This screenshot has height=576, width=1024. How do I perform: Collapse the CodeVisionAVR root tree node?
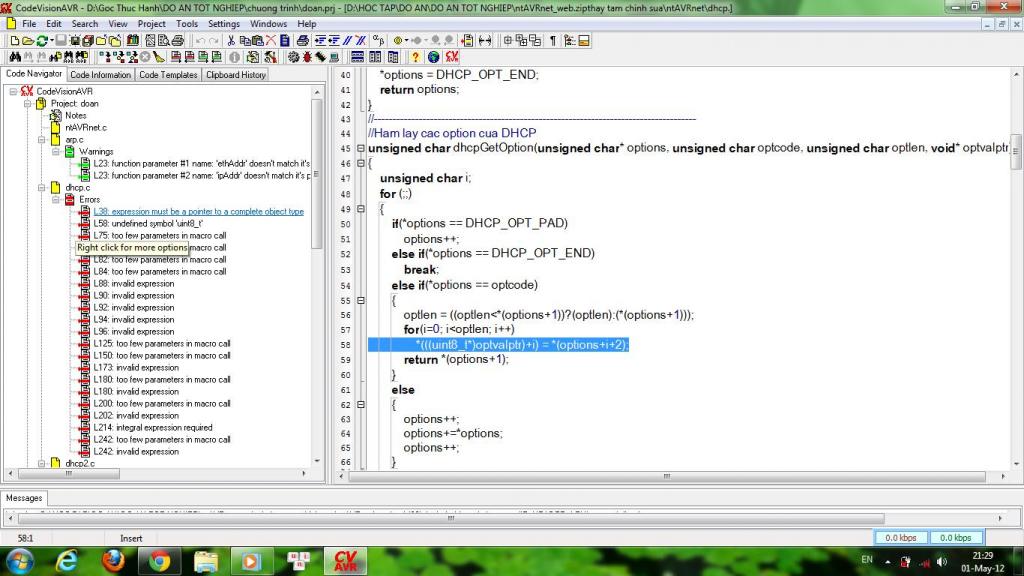click(x=13, y=91)
